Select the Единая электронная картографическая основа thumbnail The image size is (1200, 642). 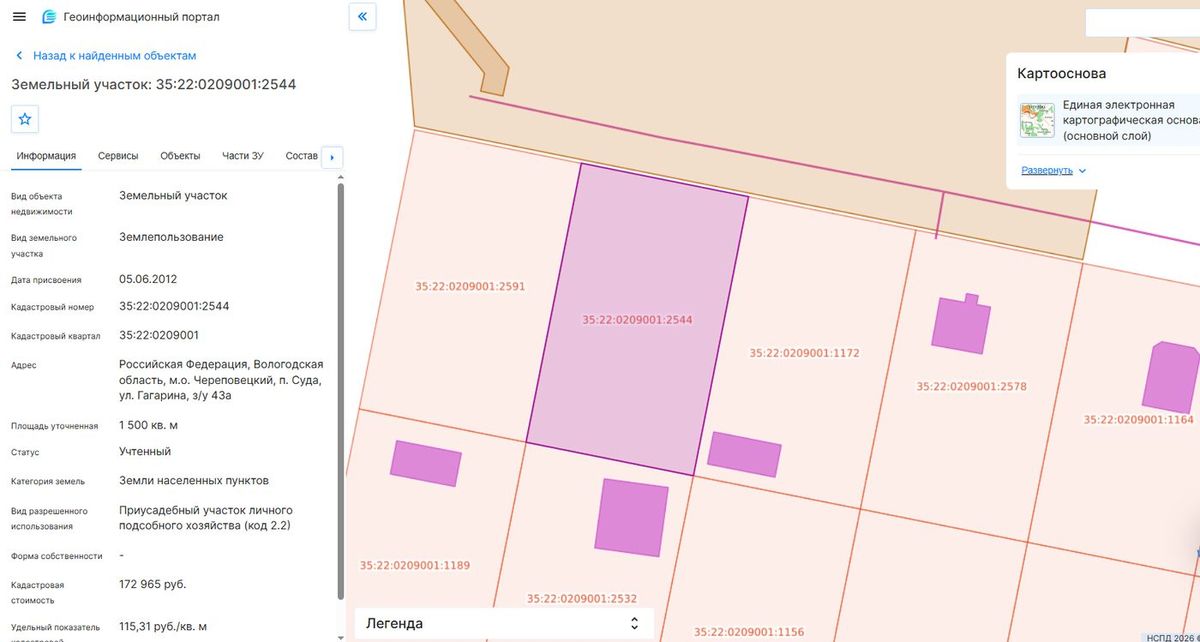click(1037, 120)
